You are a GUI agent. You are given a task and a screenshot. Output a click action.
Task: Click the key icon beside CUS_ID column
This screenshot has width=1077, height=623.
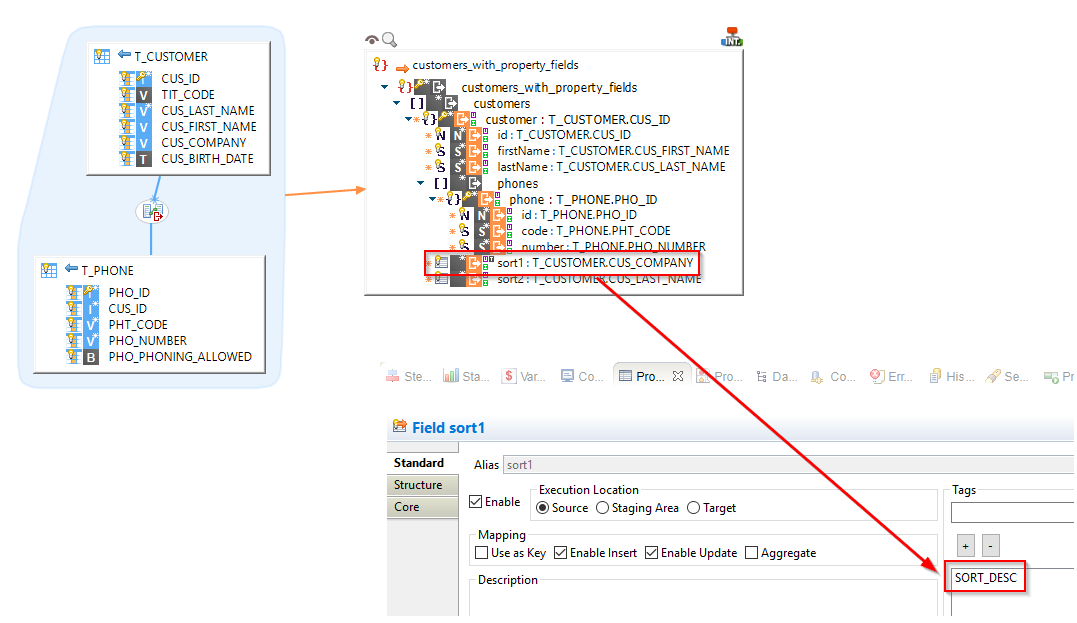point(128,78)
